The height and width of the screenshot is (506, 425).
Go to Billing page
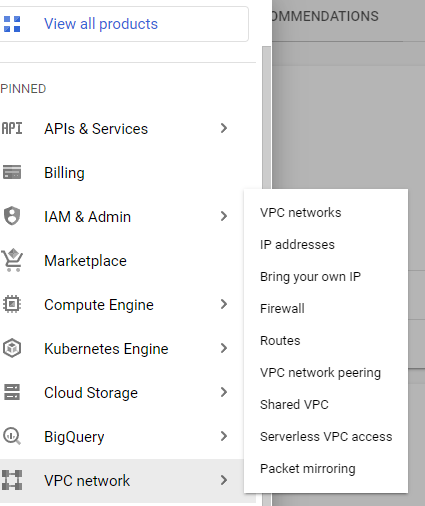click(64, 173)
